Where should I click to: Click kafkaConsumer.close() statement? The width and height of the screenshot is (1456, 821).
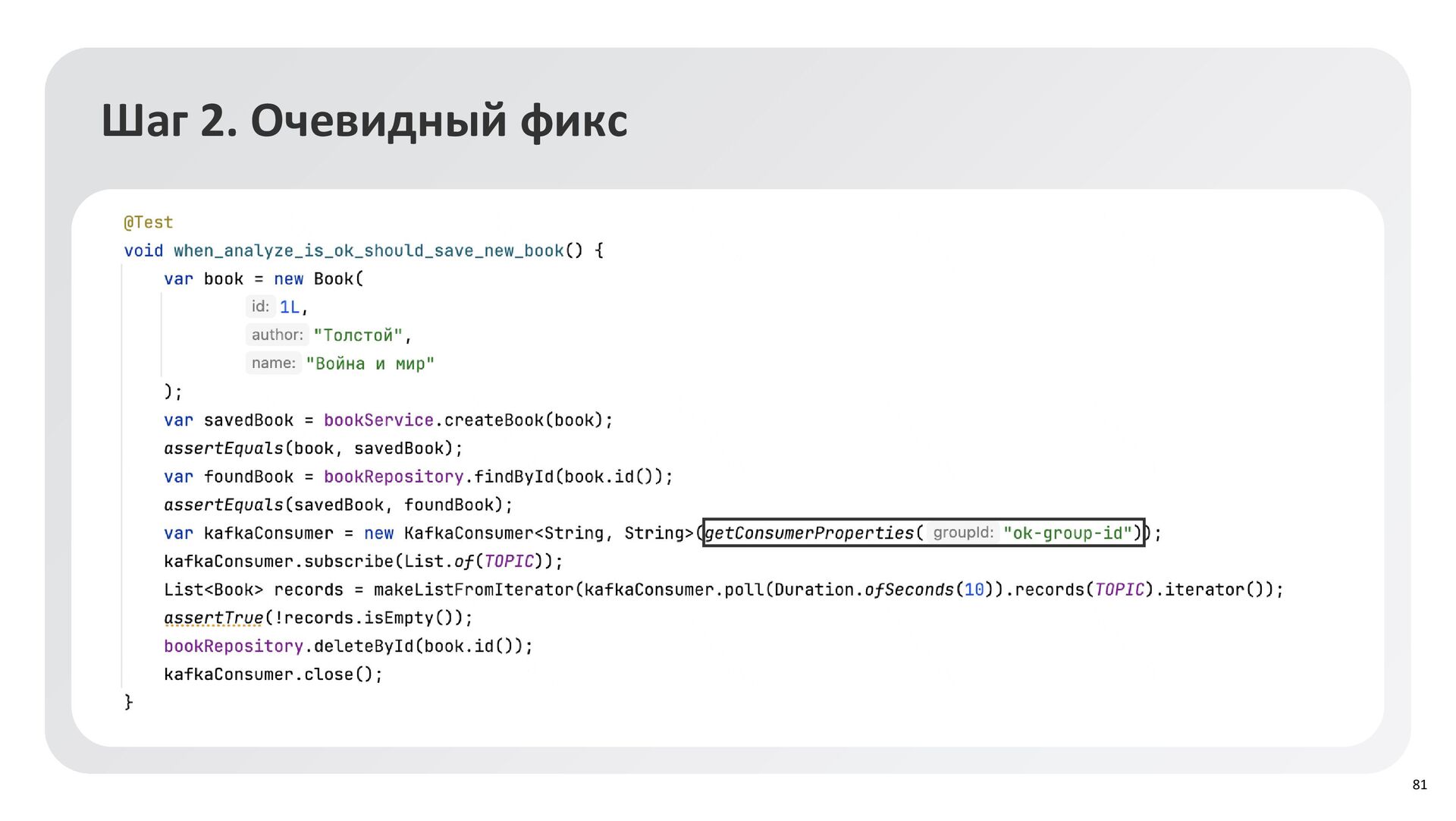[x=273, y=675]
